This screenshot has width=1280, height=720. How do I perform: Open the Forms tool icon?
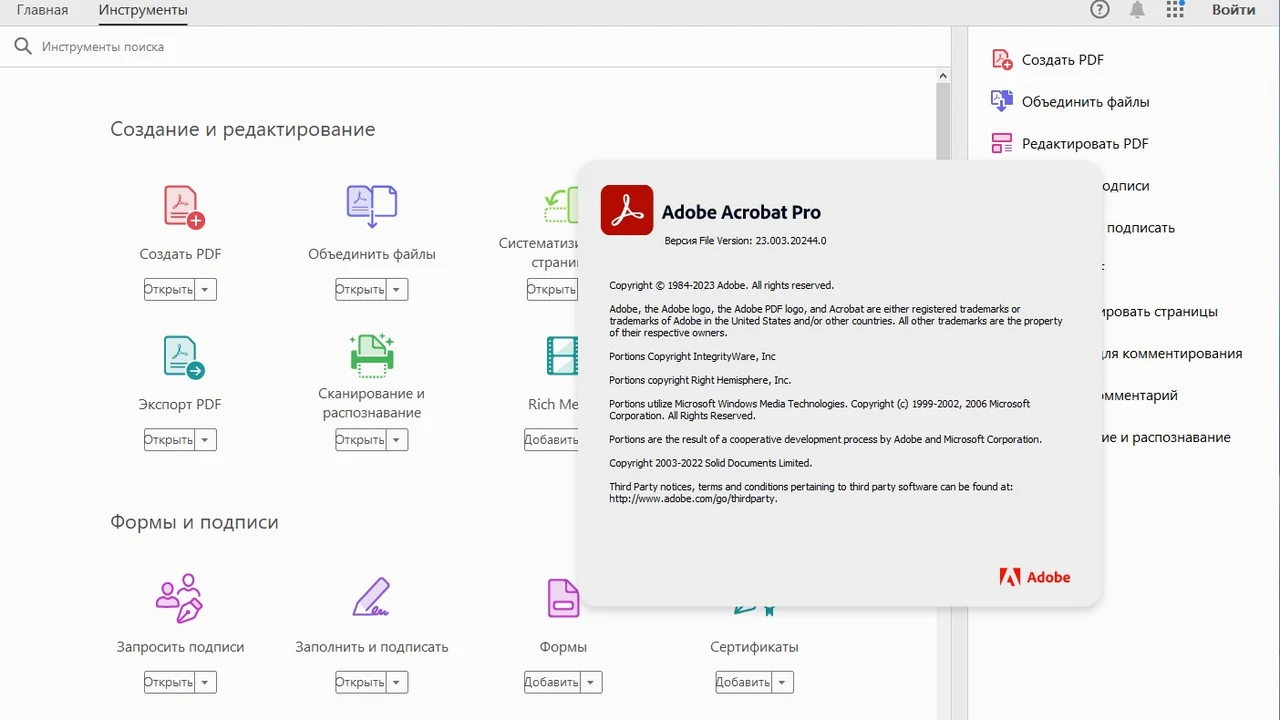coord(563,598)
